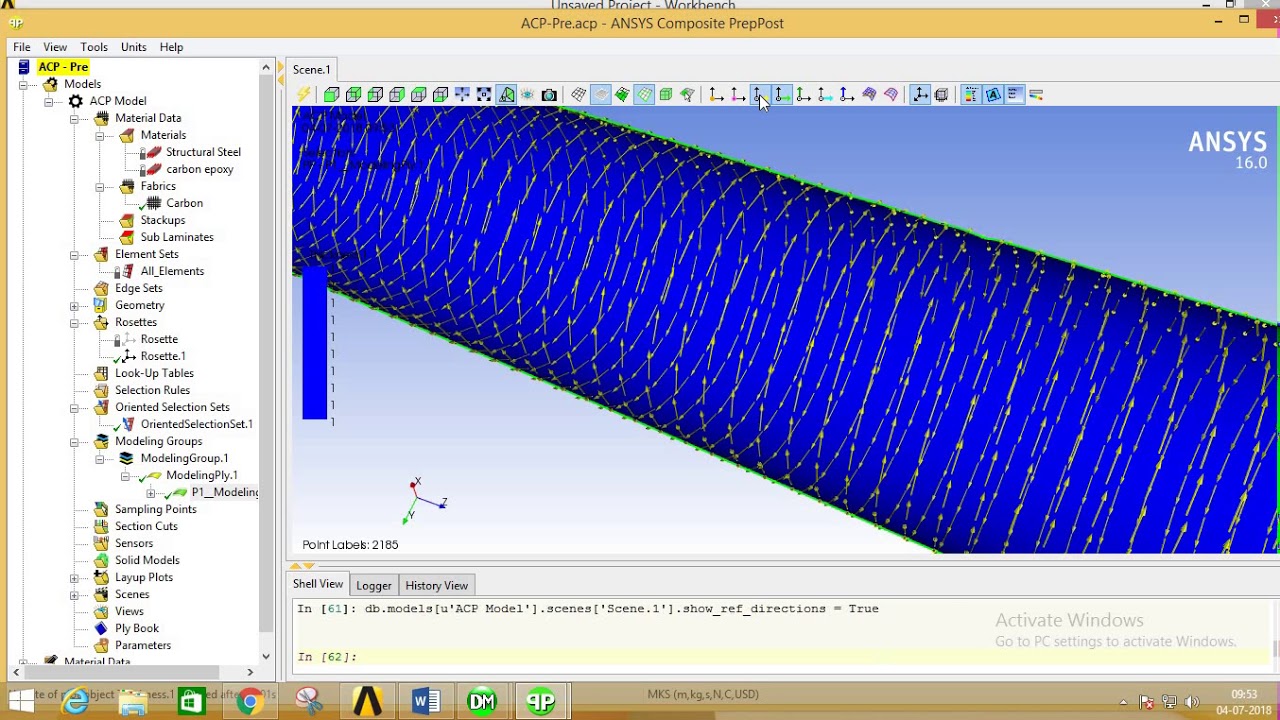Open the ANSYS 'A' app in taskbar
The height and width of the screenshot is (720, 1280).
click(x=368, y=702)
